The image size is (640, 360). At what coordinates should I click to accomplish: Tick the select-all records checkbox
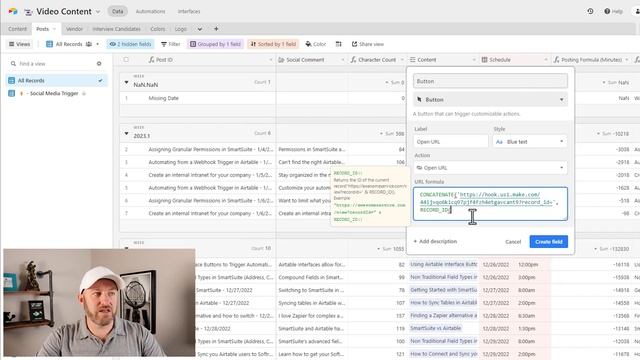click(x=126, y=60)
